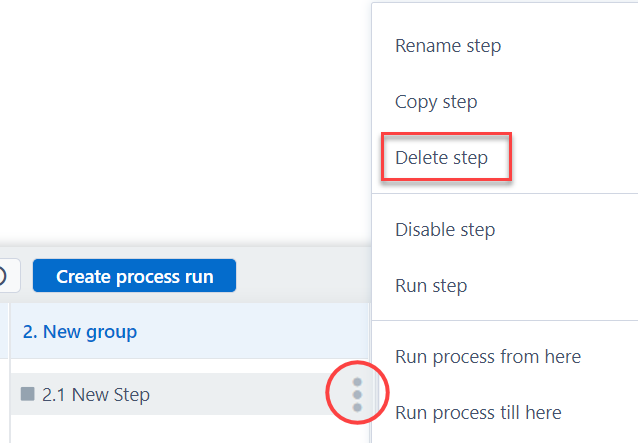
Task: Select the 2.1 New Step row
Action: (x=170, y=394)
